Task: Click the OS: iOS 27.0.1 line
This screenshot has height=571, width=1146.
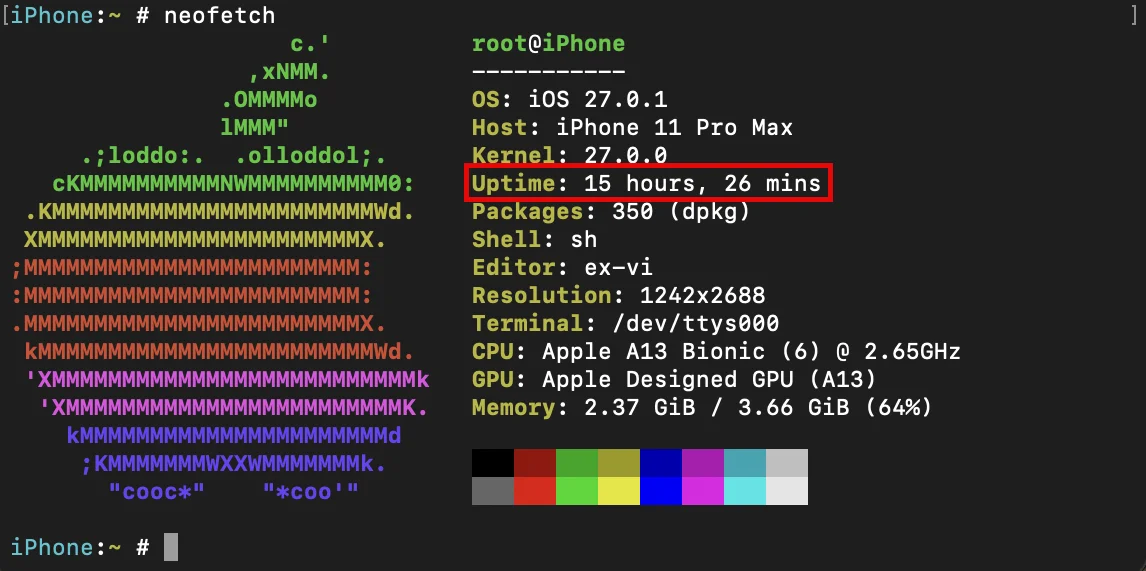Action: (569, 99)
